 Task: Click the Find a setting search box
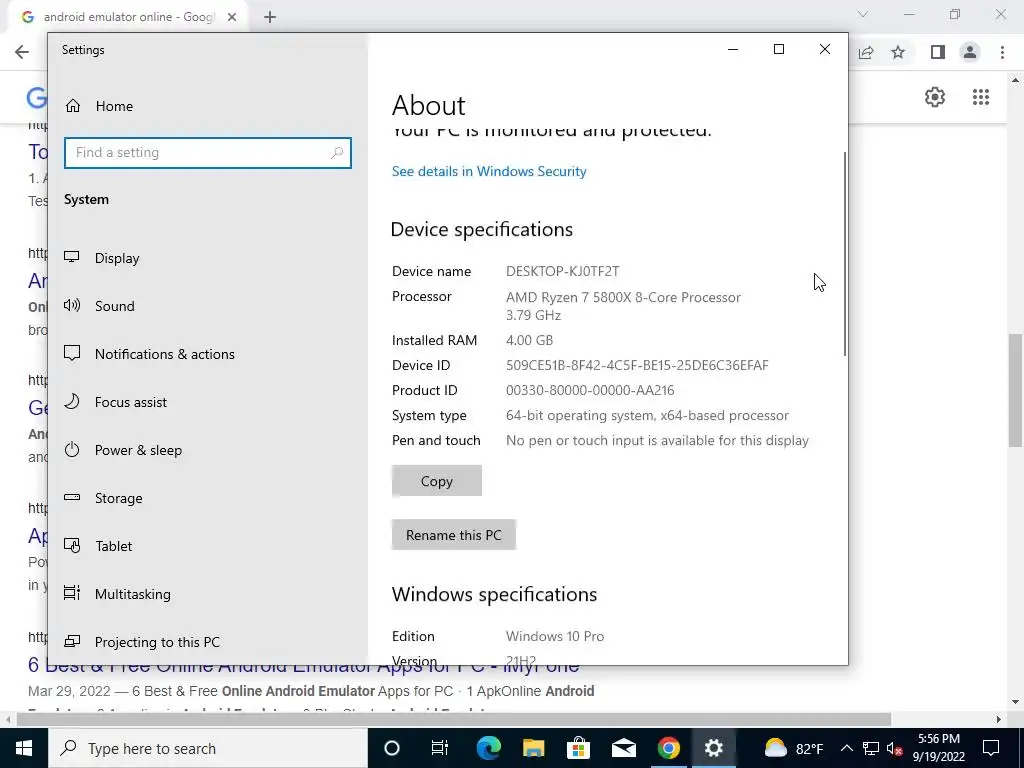coord(208,153)
